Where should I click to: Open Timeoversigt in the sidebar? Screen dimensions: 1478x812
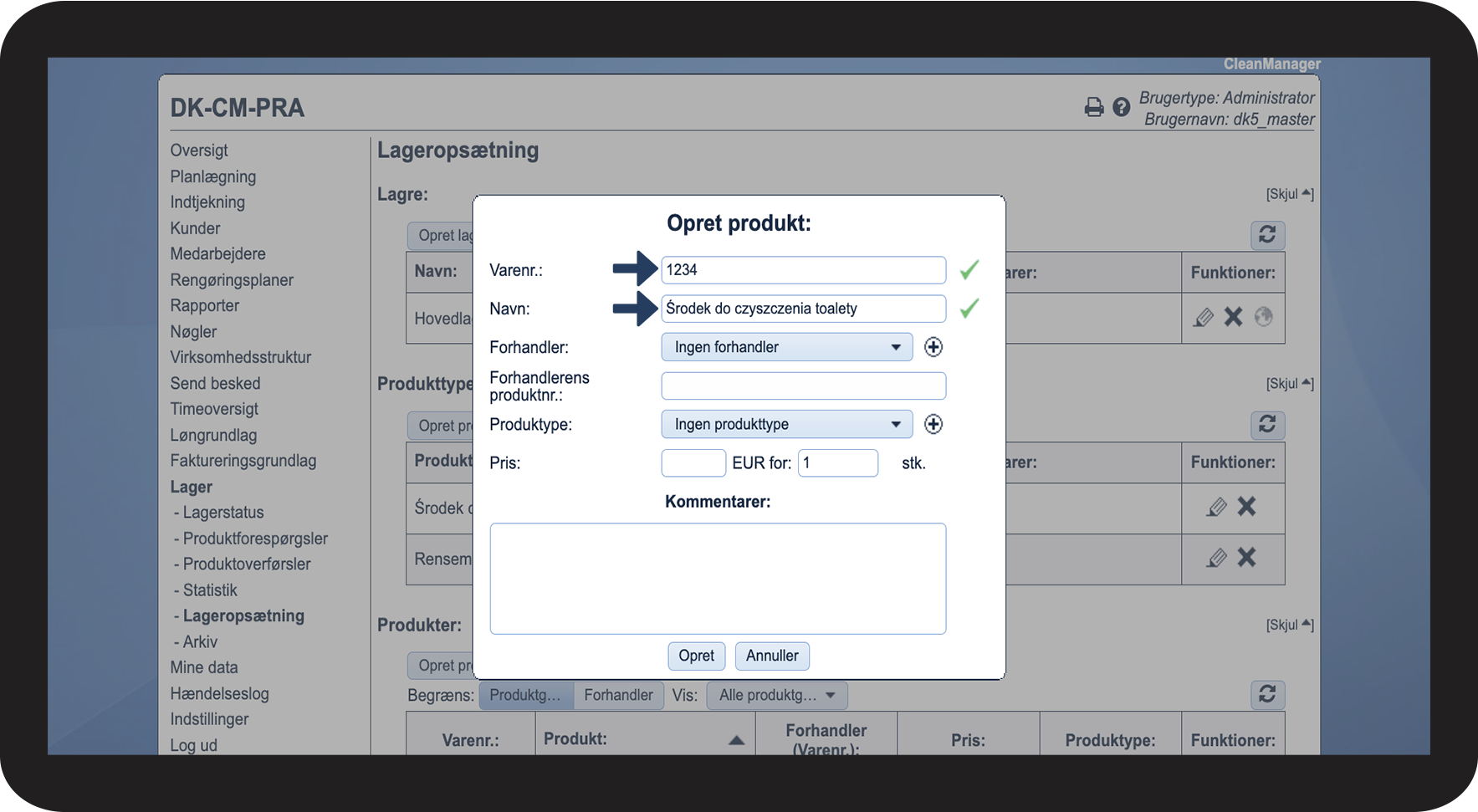(214, 409)
